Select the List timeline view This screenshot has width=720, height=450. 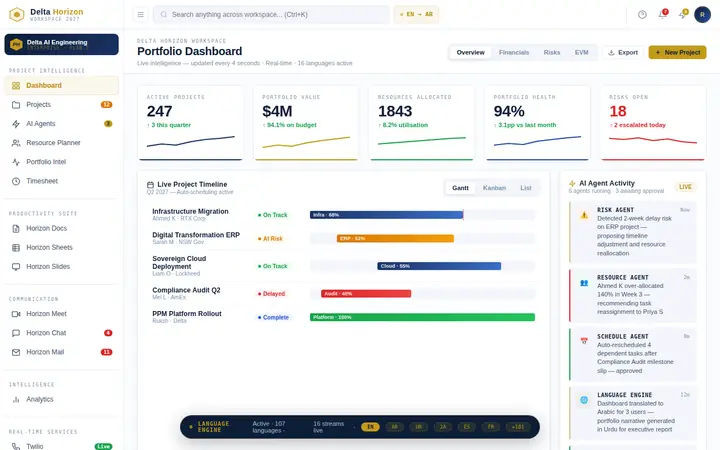(x=526, y=188)
